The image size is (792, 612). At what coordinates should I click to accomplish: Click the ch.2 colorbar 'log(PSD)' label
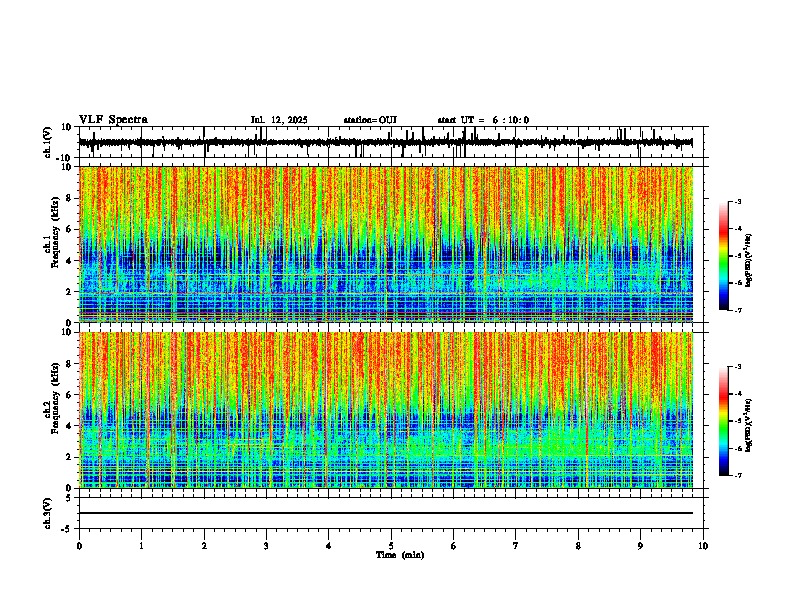pos(748,425)
